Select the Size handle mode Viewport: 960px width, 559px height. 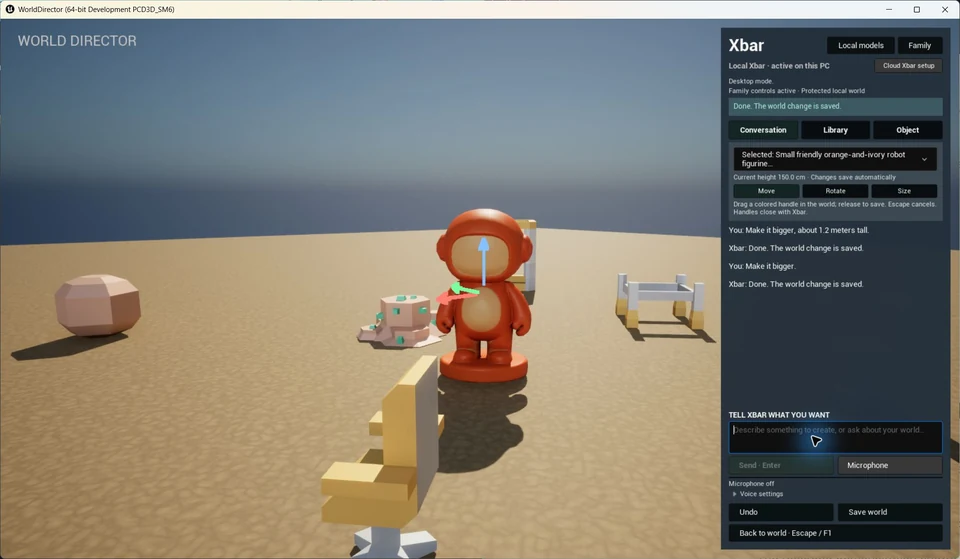pos(904,191)
